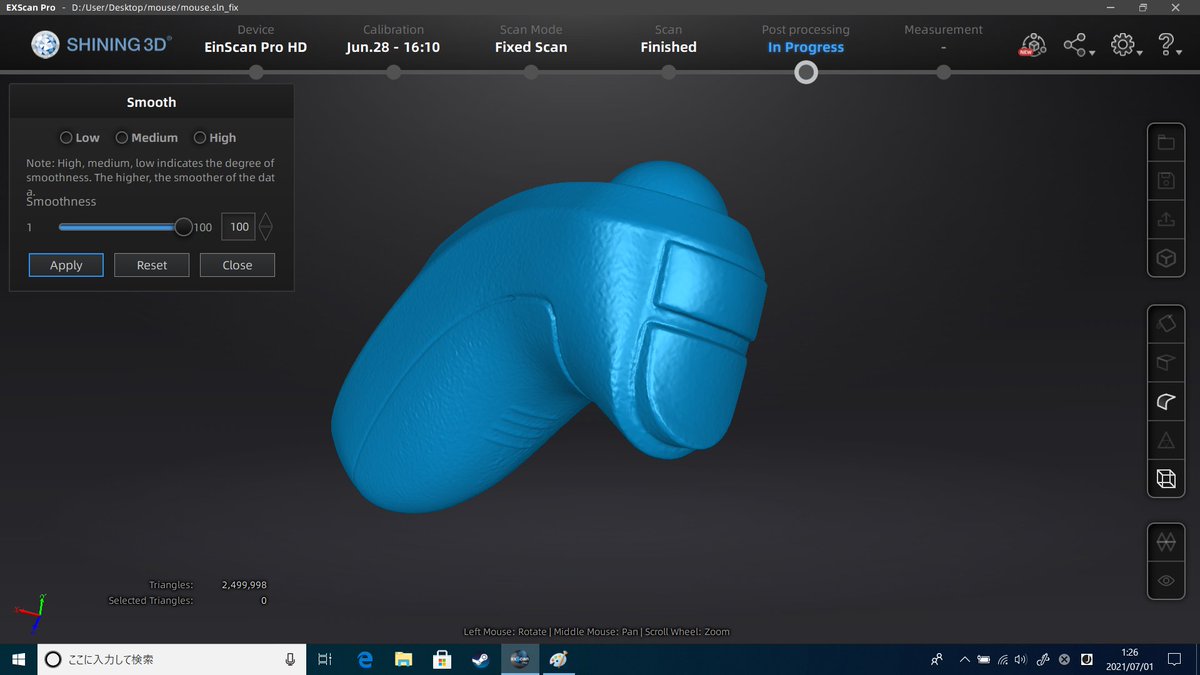Screen dimensions: 1200x675
Task: Open File Explorer from taskbar
Action: coord(403,659)
